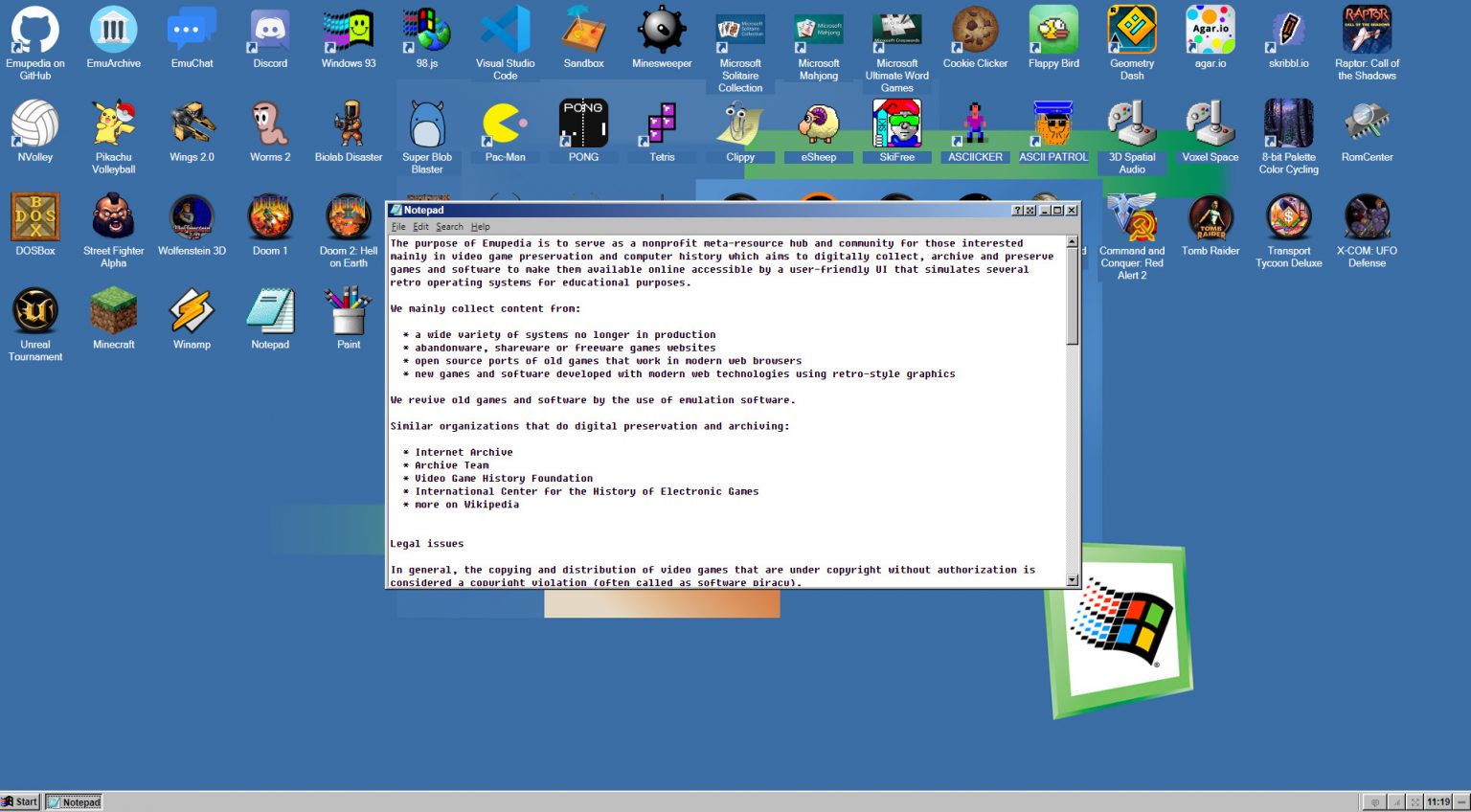Open the Edit menu in Notepad

[x=419, y=227]
